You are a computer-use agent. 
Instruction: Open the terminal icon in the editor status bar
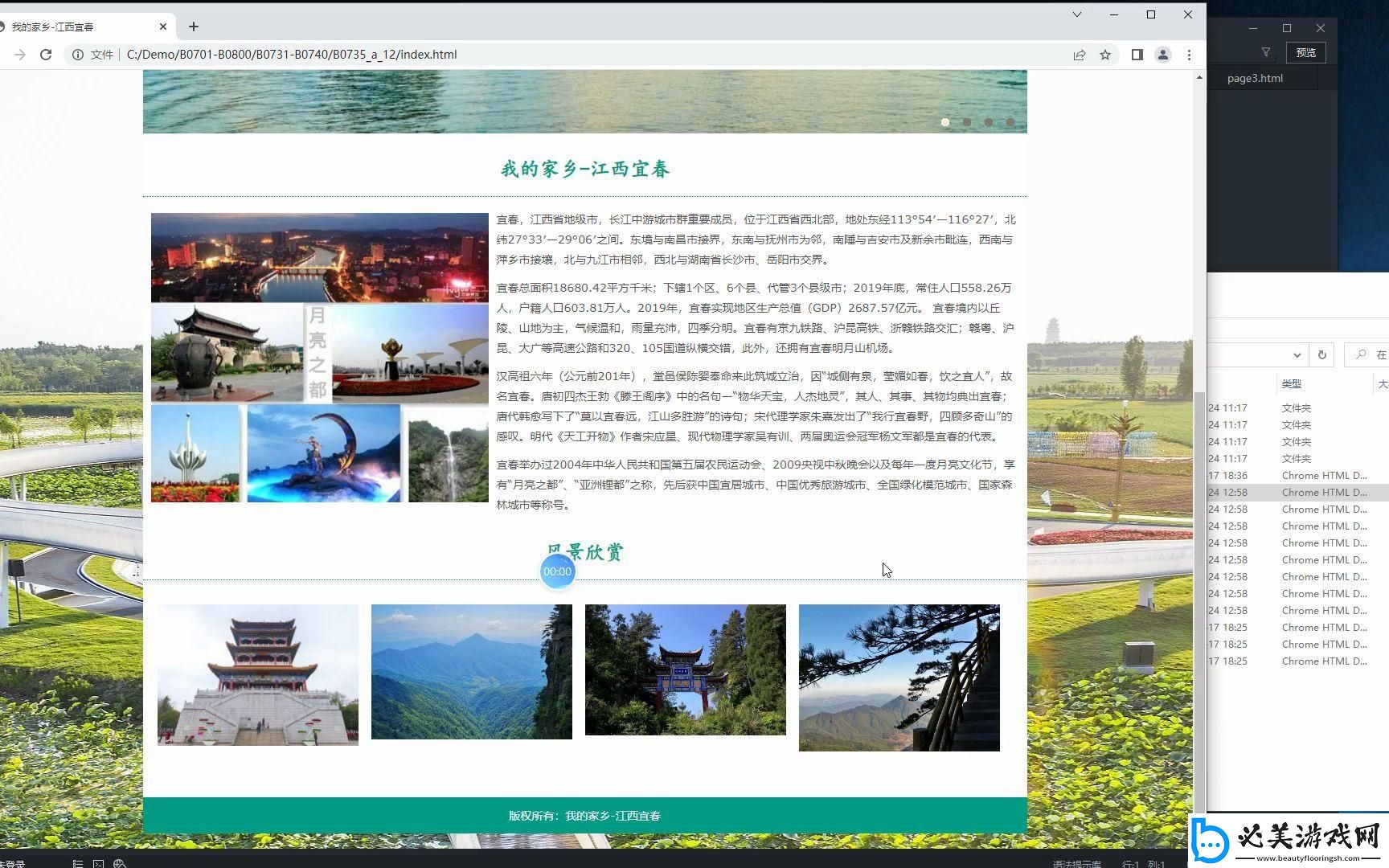[98, 864]
